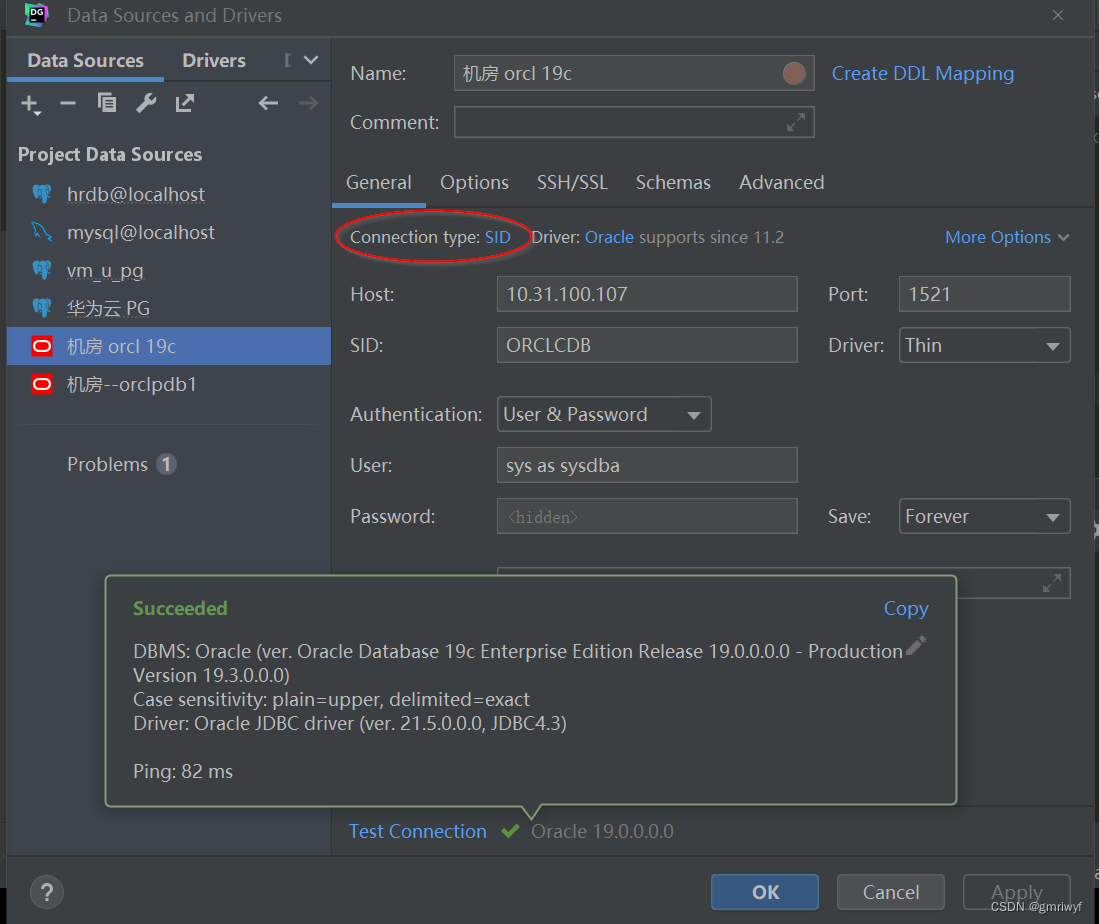Click Test Connection link

click(418, 831)
